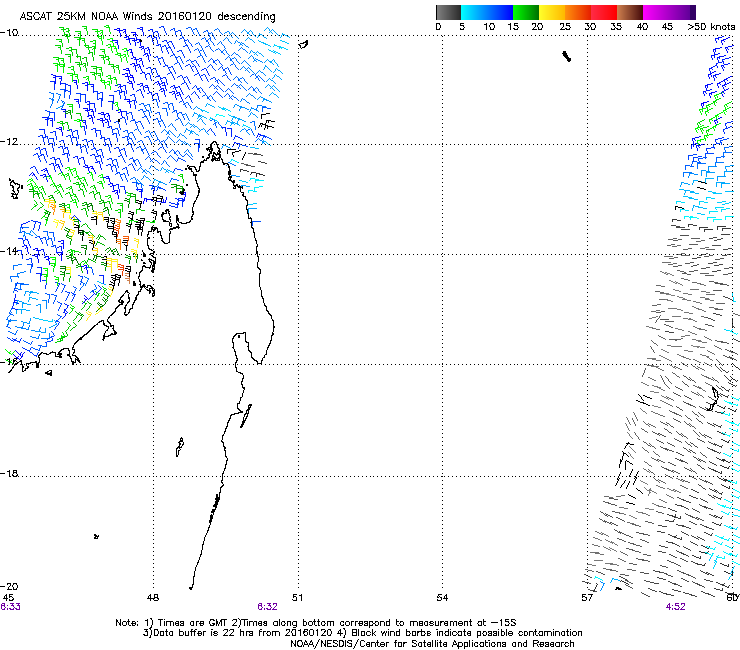
Task: Click the purple '4:52' pass time
Action: tap(675, 607)
